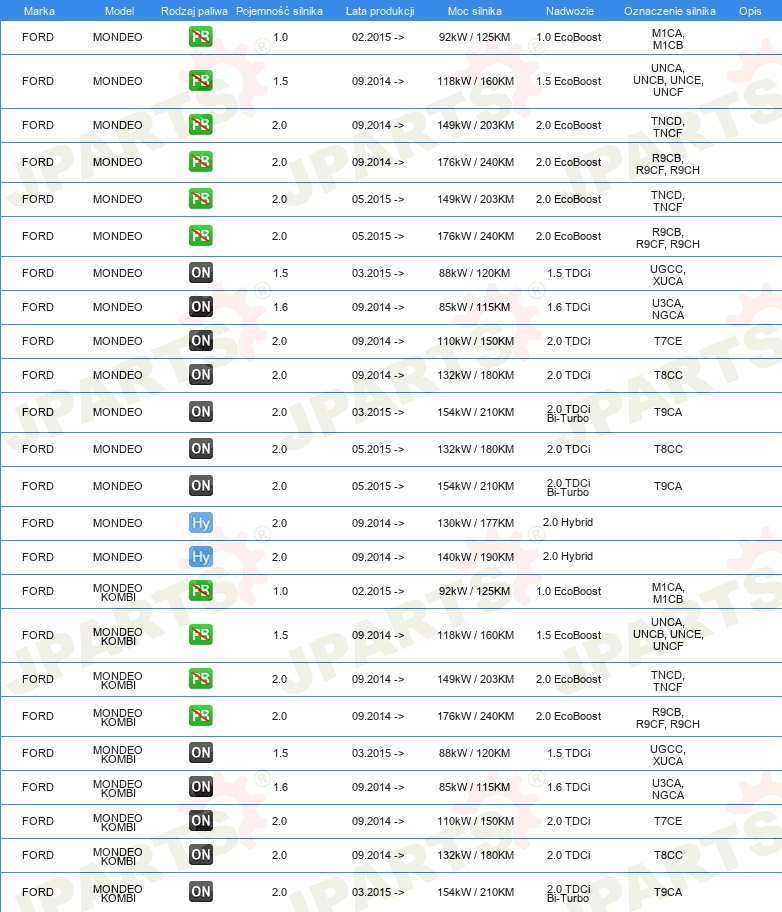Click the Pojemność silnika column header

click(279, 11)
